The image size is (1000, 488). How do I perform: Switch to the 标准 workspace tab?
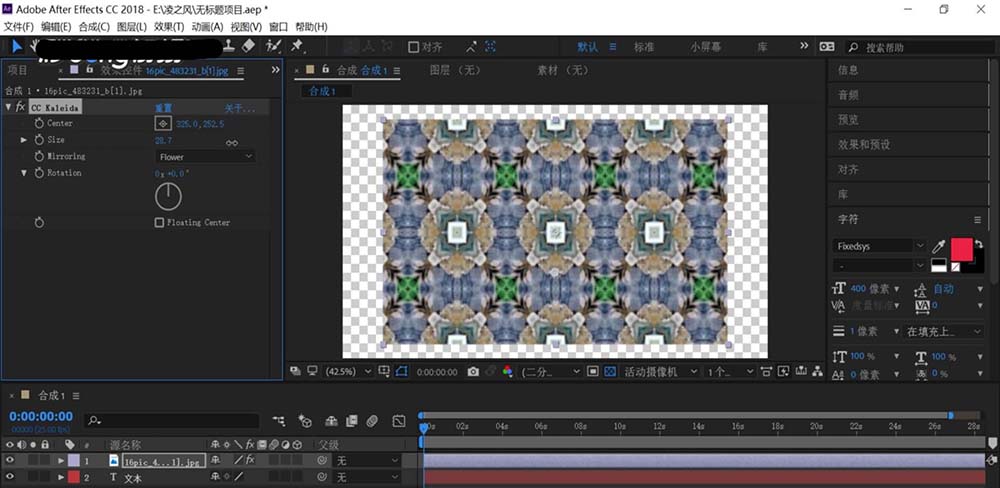click(x=644, y=47)
